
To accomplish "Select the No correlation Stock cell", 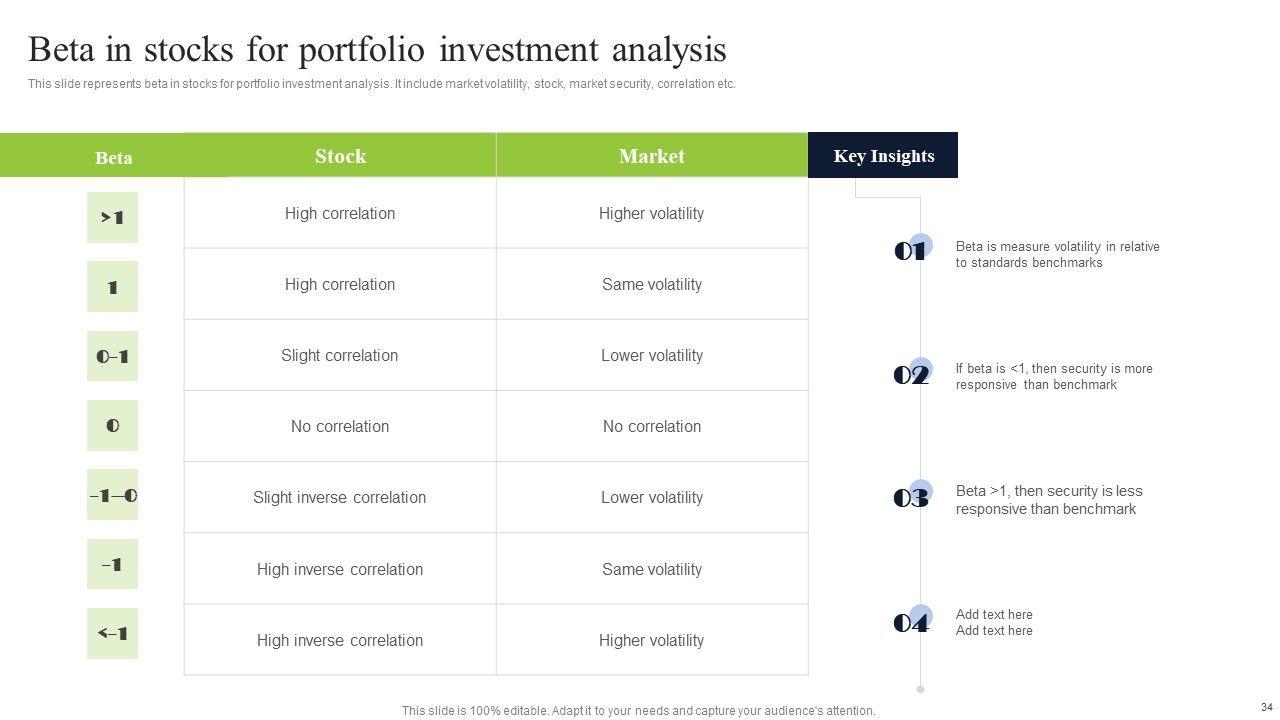I will tap(340, 426).
